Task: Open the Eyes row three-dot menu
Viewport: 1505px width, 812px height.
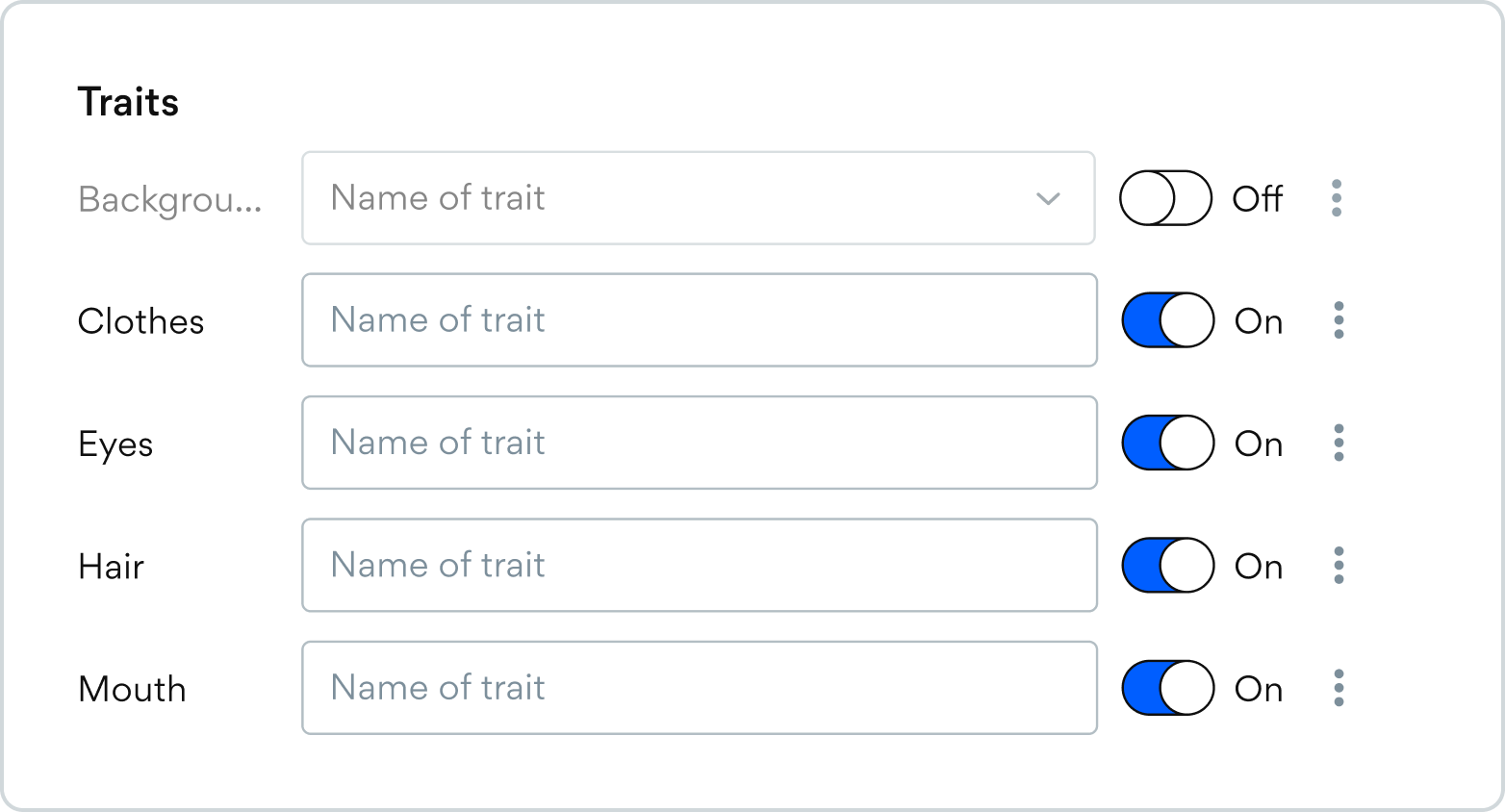Action: click(1339, 443)
